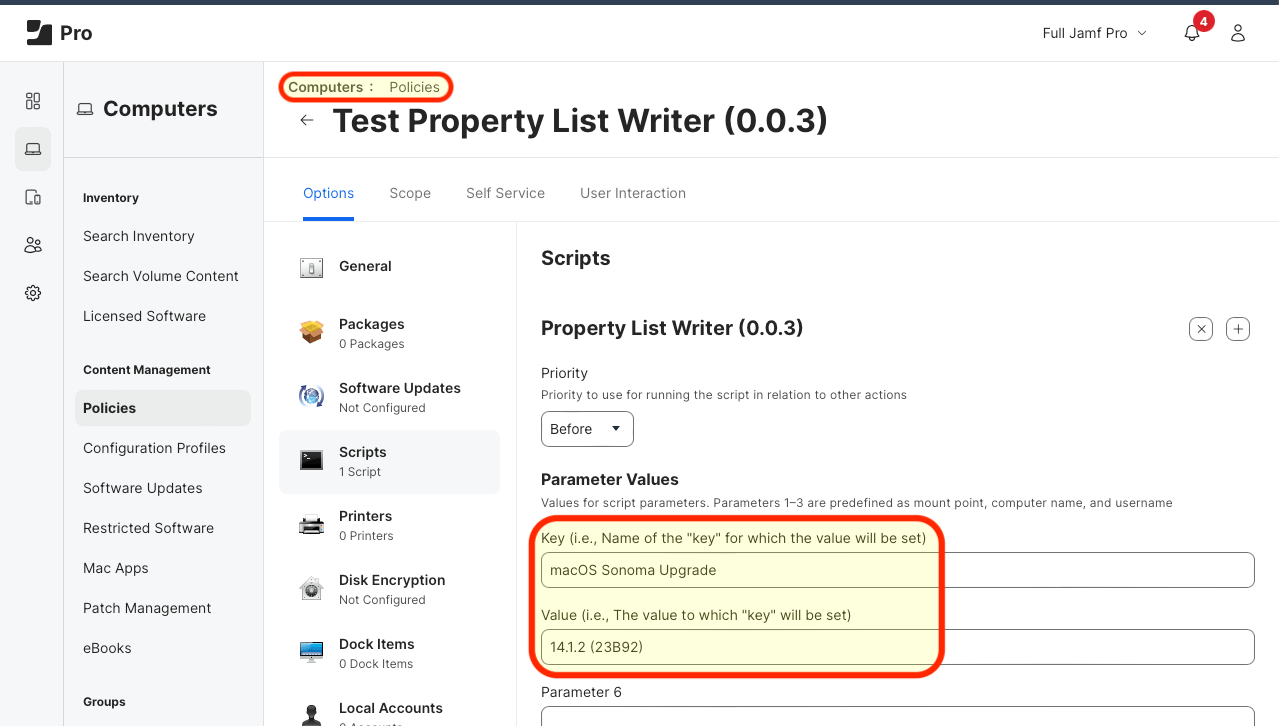Click the Value field containing 14.1.2 (23B92)

(898, 647)
